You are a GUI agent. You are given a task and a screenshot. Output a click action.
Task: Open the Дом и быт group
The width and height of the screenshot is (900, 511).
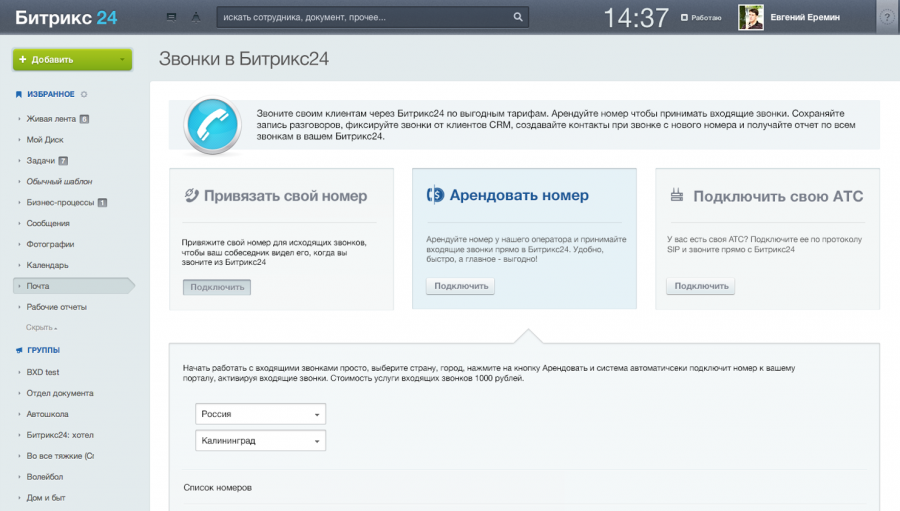point(46,498)
